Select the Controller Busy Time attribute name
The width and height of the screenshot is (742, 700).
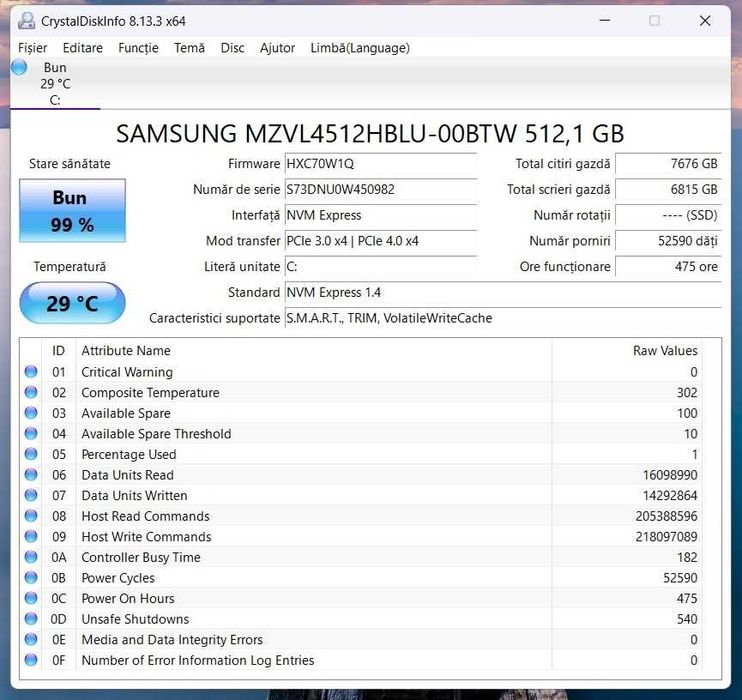(141, 558)
